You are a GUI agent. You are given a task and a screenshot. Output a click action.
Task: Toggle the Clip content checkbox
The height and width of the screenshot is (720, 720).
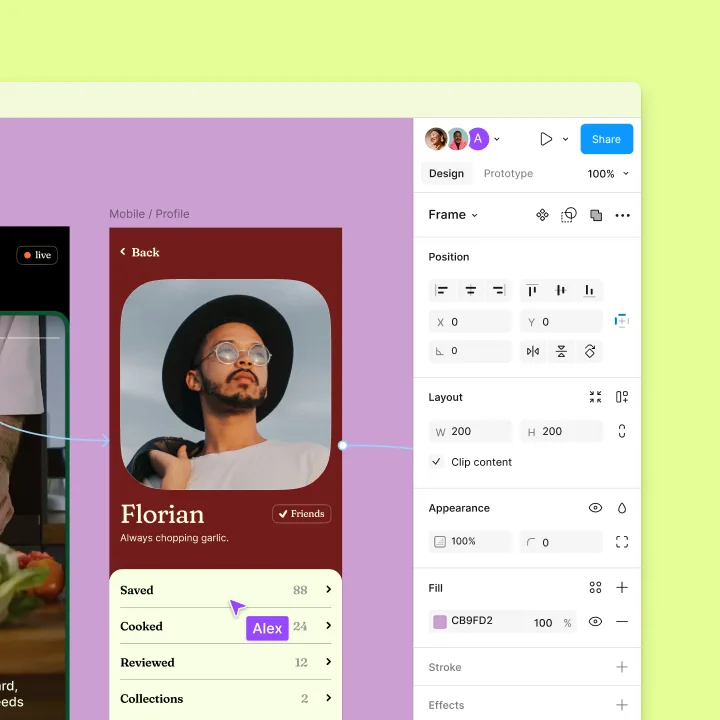(x=437, y=461)
